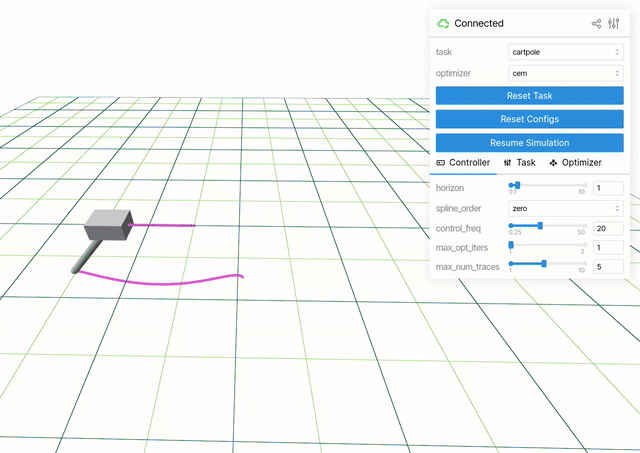Click the Task tab sliders icon
This screenshot has width=640, height=453.
click(x=508, y=162)
